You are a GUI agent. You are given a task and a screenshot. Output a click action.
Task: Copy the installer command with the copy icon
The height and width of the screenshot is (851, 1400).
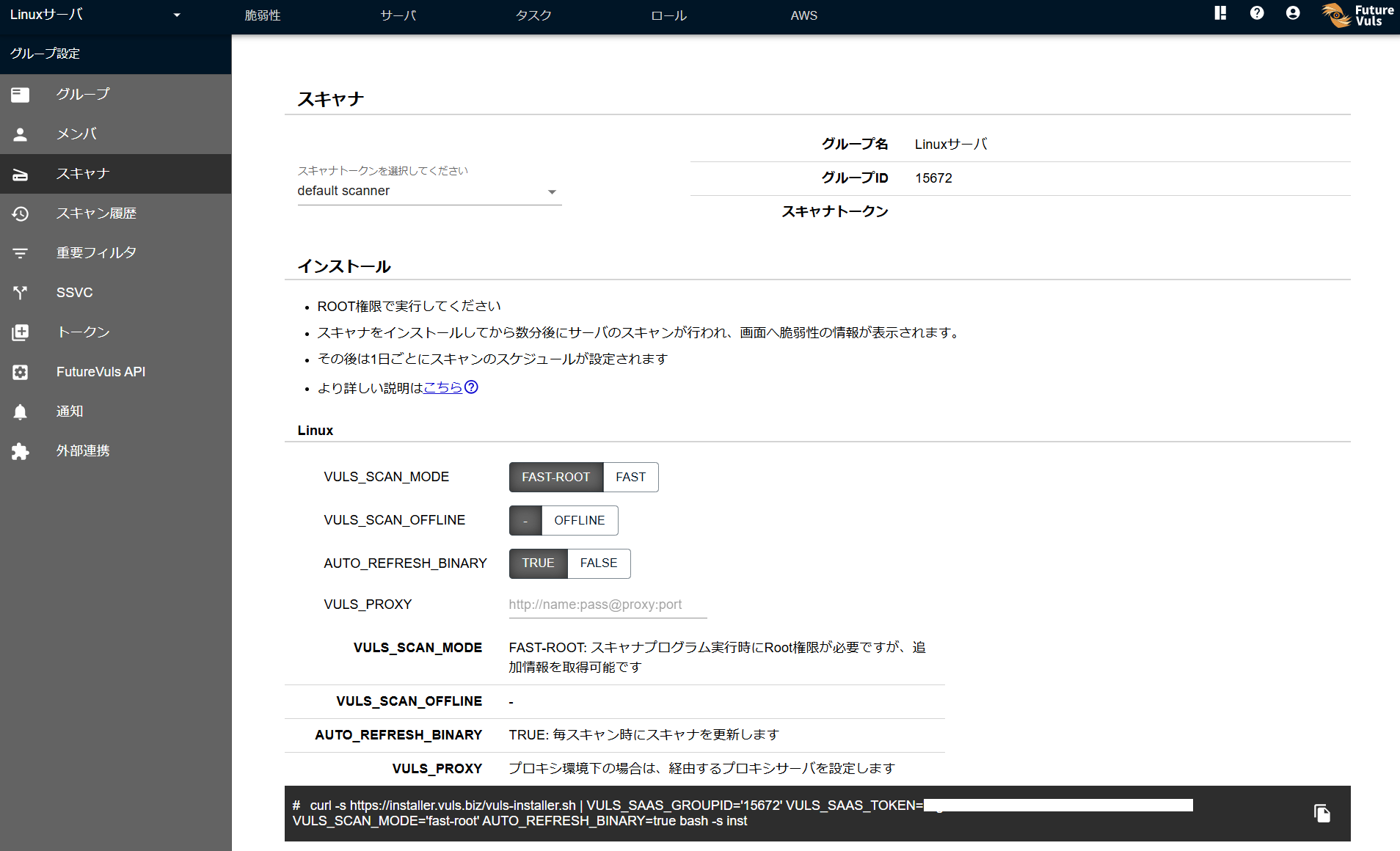click(x=1322, y=814)
